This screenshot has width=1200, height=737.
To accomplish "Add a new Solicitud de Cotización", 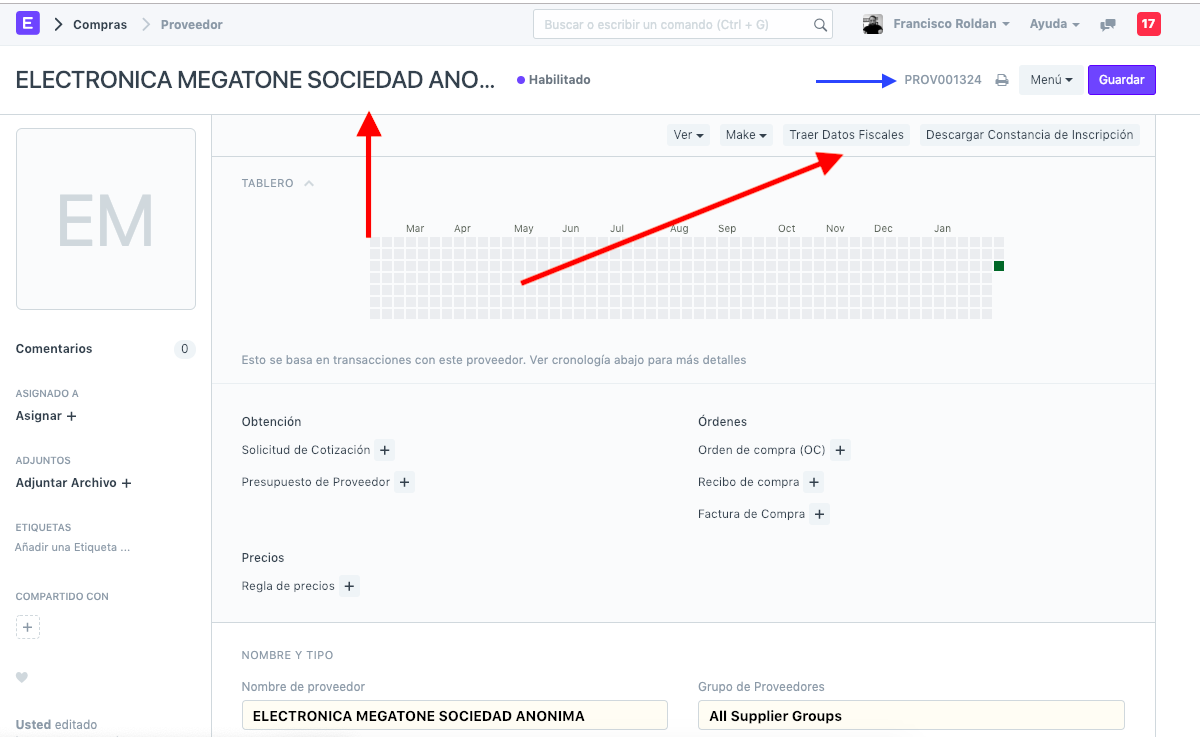I will coord(385,450).
